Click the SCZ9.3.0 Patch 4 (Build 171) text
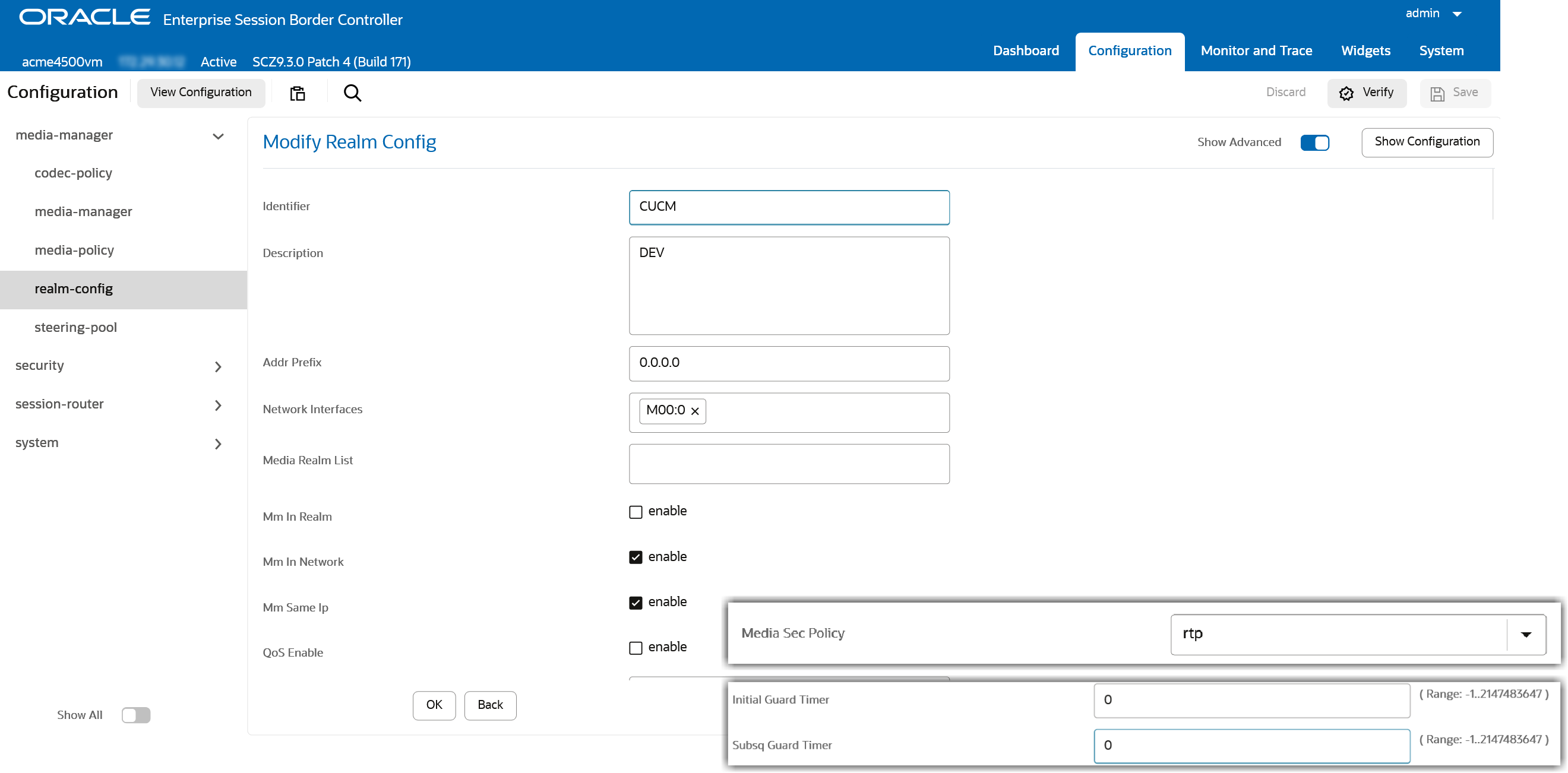 click(331, 62)
